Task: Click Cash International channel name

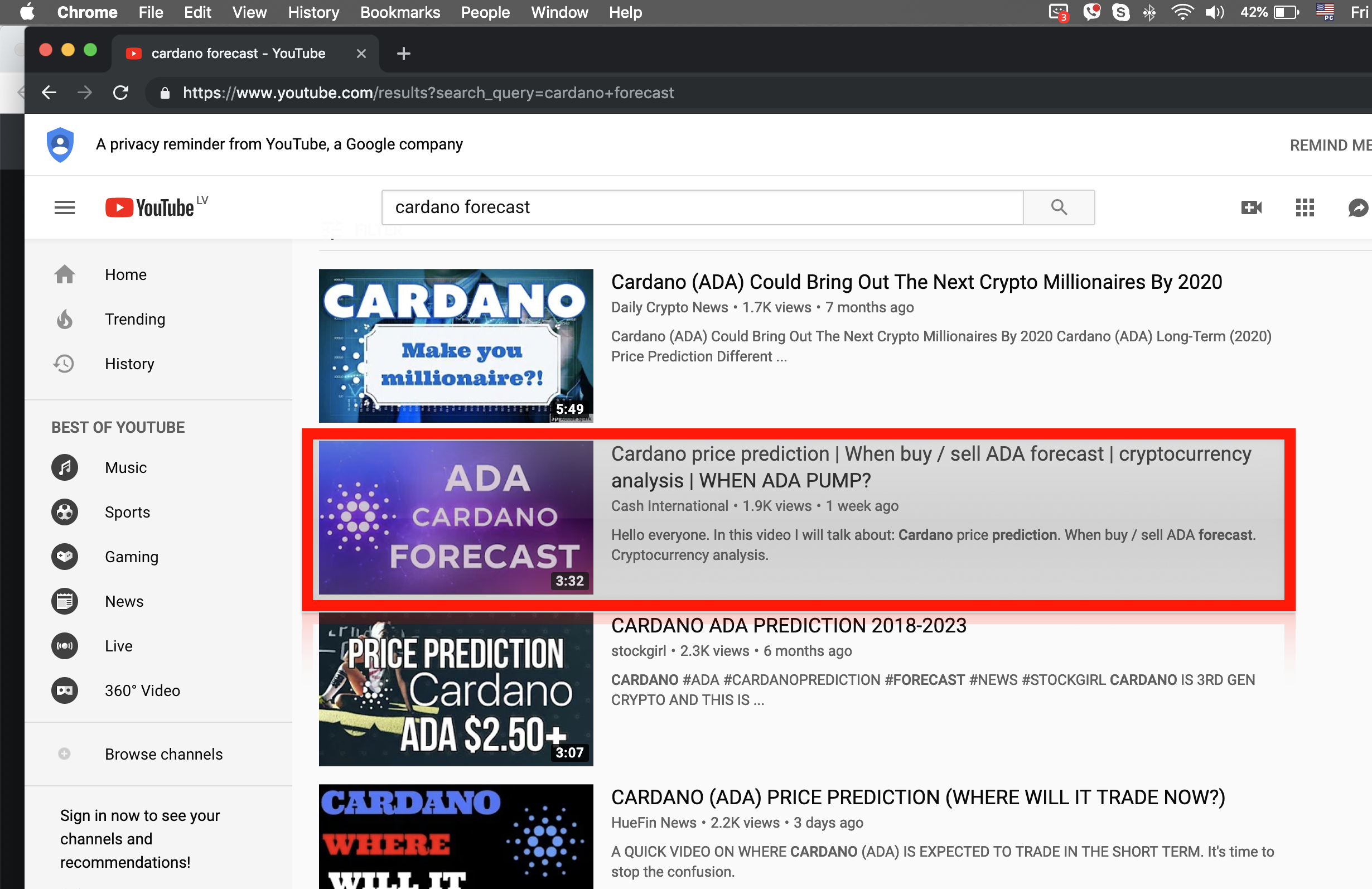Action: click(x=669, y=506)
